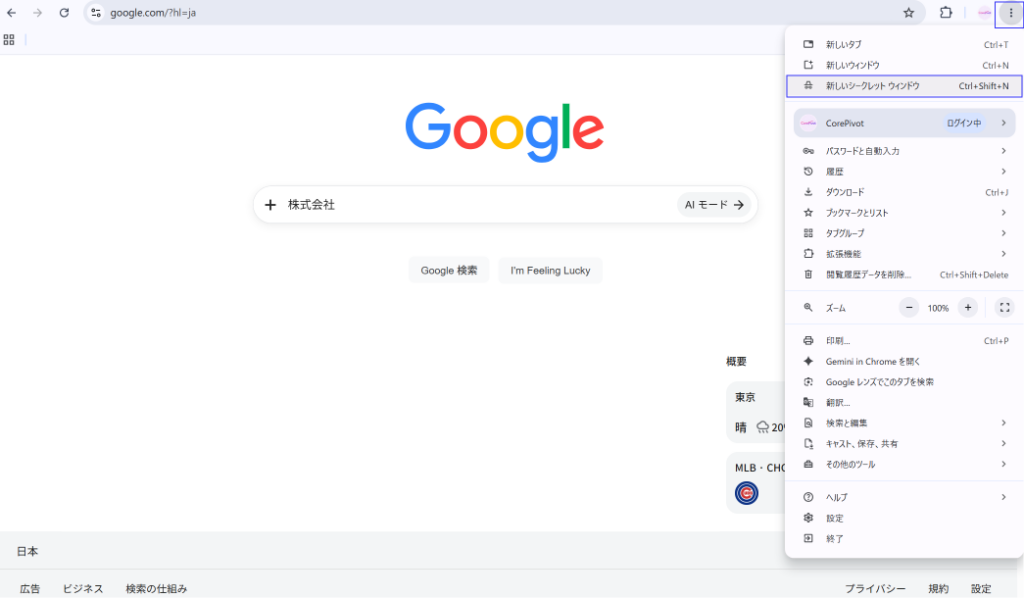Select Google レンズでこのタブを検索
The image size is (1024, 598).
pos(904,382)
